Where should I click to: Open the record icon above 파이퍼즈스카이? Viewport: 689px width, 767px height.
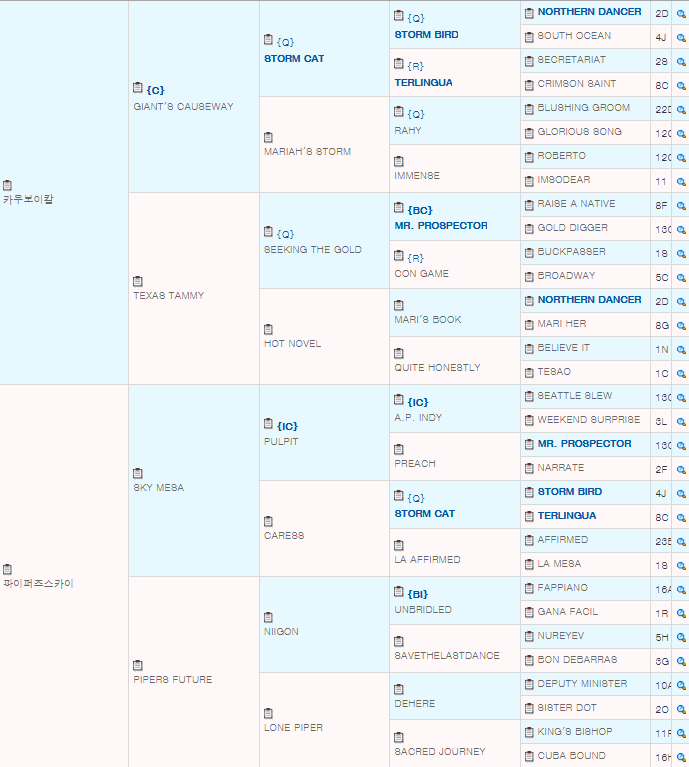click(x=7, y=569)
